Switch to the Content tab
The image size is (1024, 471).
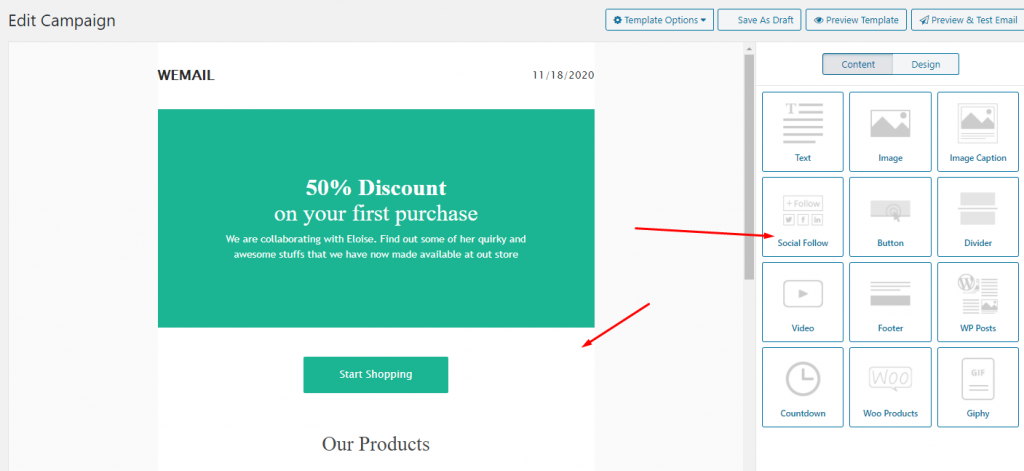click(x=858, y=64)
